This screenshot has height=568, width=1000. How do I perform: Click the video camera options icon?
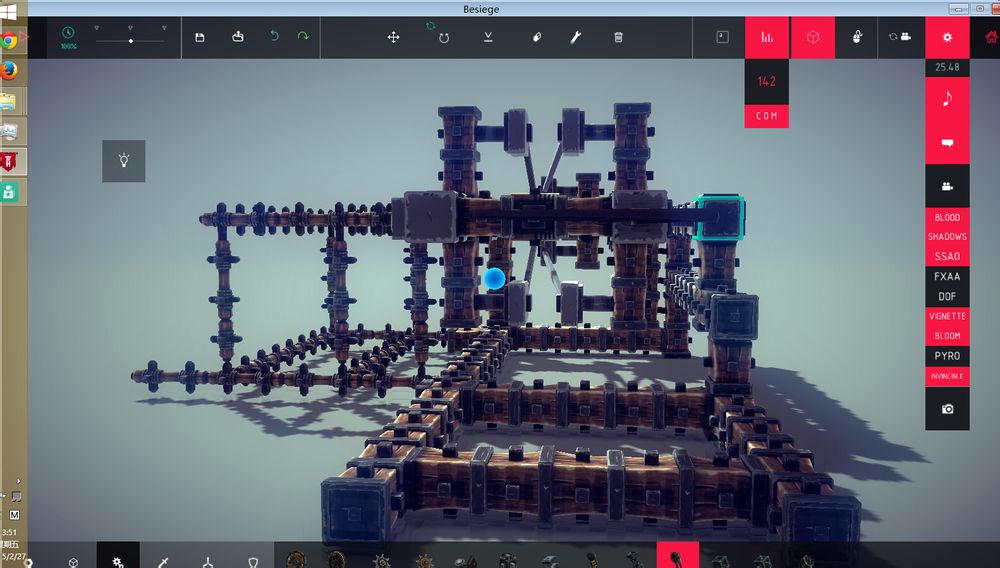pyautogui.click(x=947, y=186)
